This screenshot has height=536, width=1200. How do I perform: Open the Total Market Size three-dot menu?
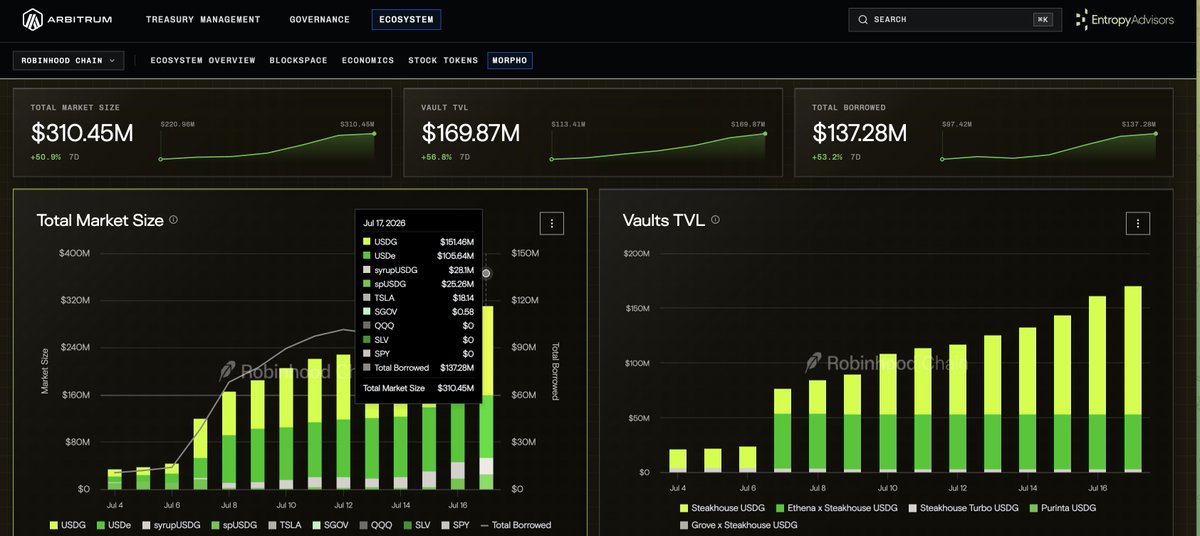552,223
